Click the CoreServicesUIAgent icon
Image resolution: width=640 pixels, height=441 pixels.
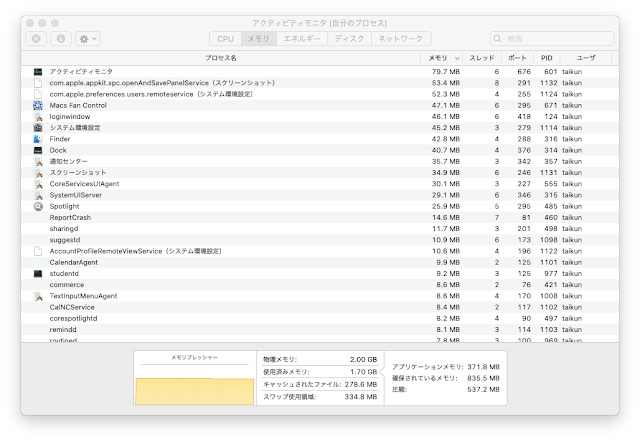(x=38, y=184)
